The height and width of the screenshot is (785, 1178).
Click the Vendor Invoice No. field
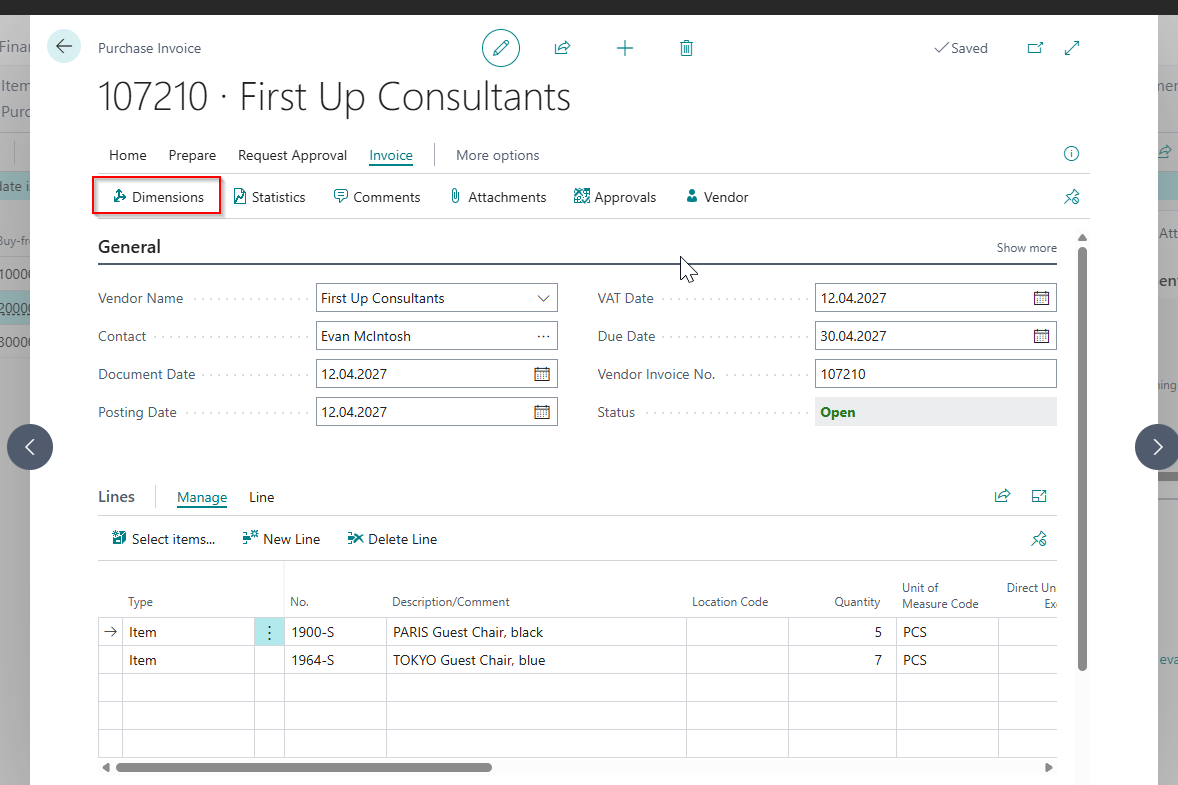[x=935, y=374]
